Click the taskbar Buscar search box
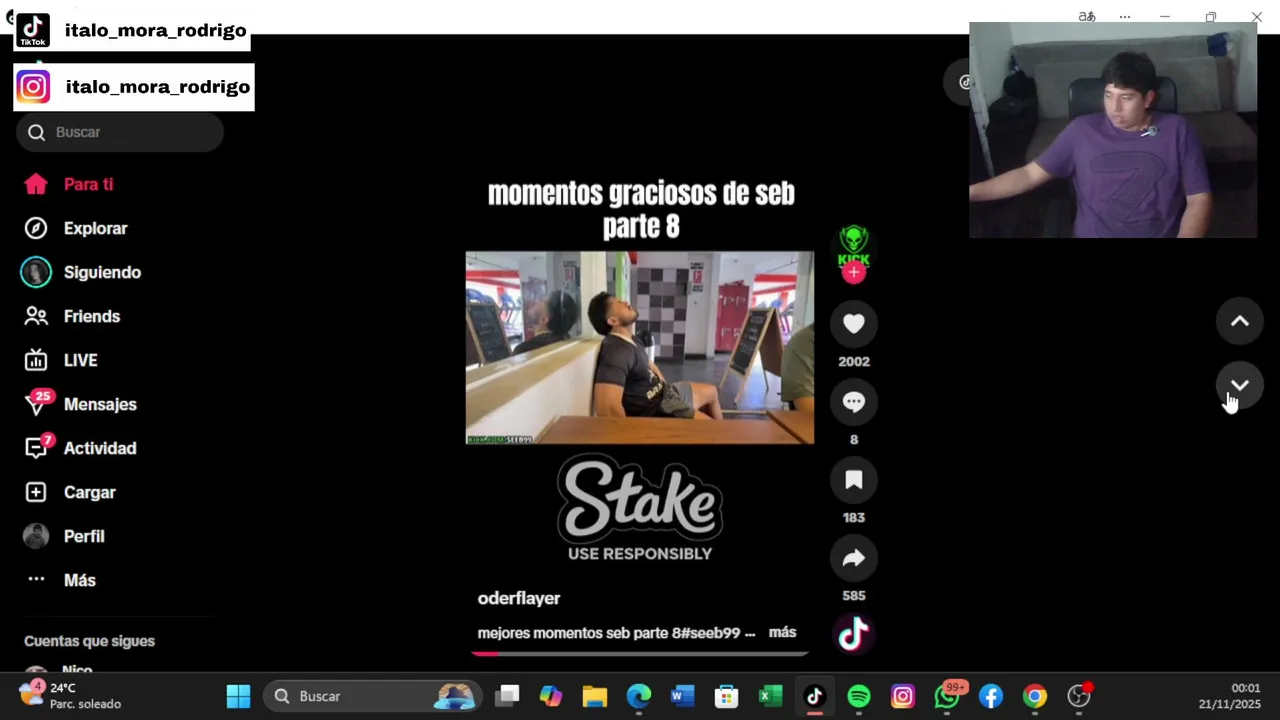Screen dimensions: 1280x720 click(x=372, y=696)
